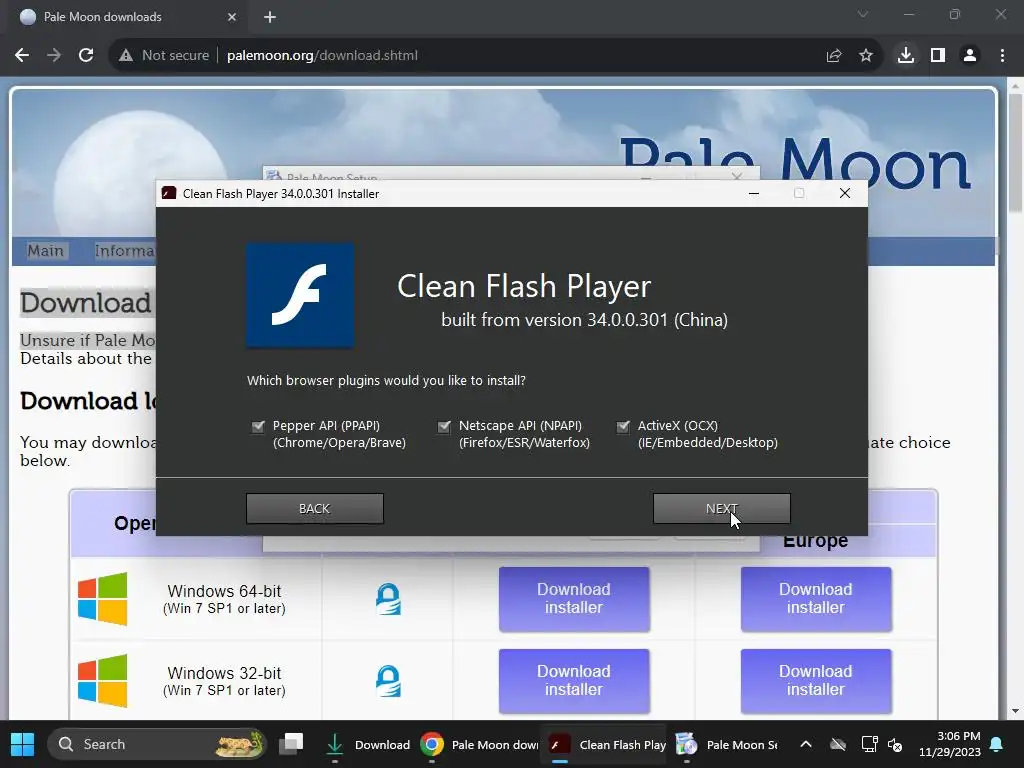1024x768 pixels.
Task: Click the Windows 32-bit row label
Action: [x=224, y=680]
